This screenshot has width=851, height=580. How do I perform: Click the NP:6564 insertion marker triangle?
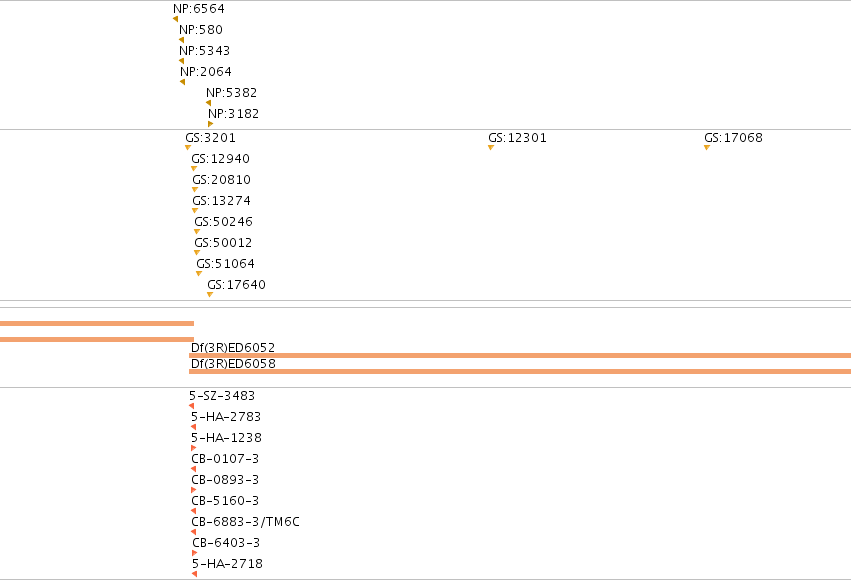click(x=175, y=19)
